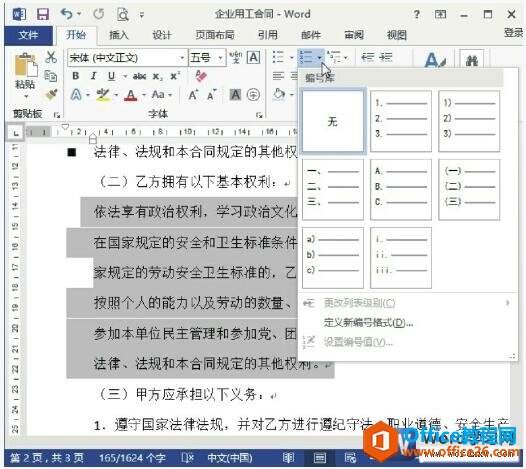The width and height of the screenshot is (526, 469).
Task: Expand the multilevel list dropdown
Action: 346,58
